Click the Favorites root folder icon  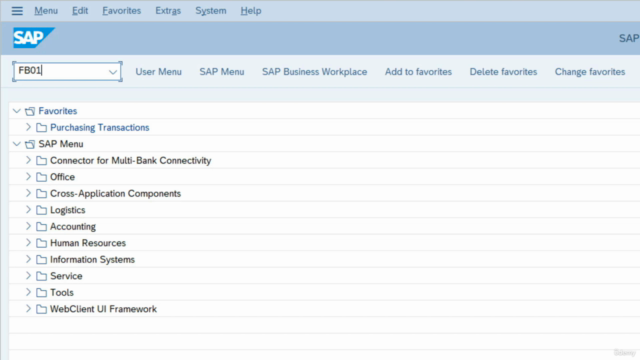[30, 111]
